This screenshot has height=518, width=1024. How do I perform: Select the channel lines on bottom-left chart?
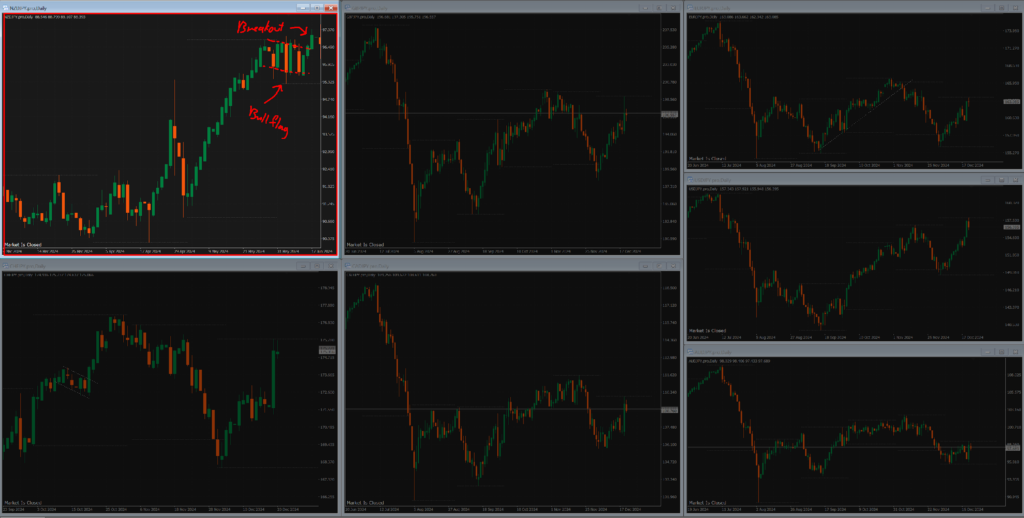76,382
